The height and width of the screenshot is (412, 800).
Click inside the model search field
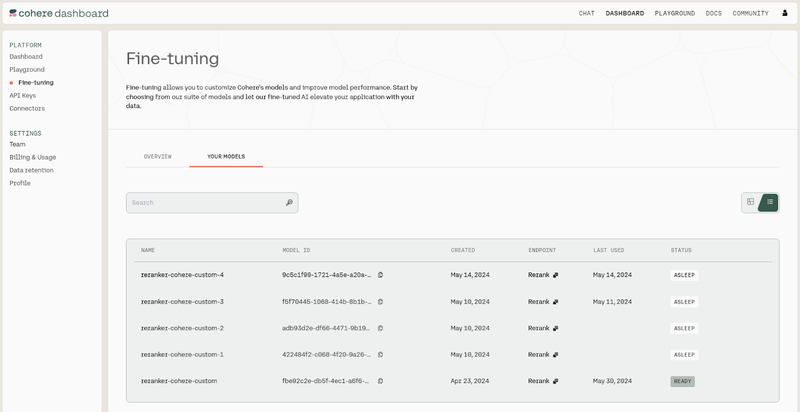click(x=205, y=203)
